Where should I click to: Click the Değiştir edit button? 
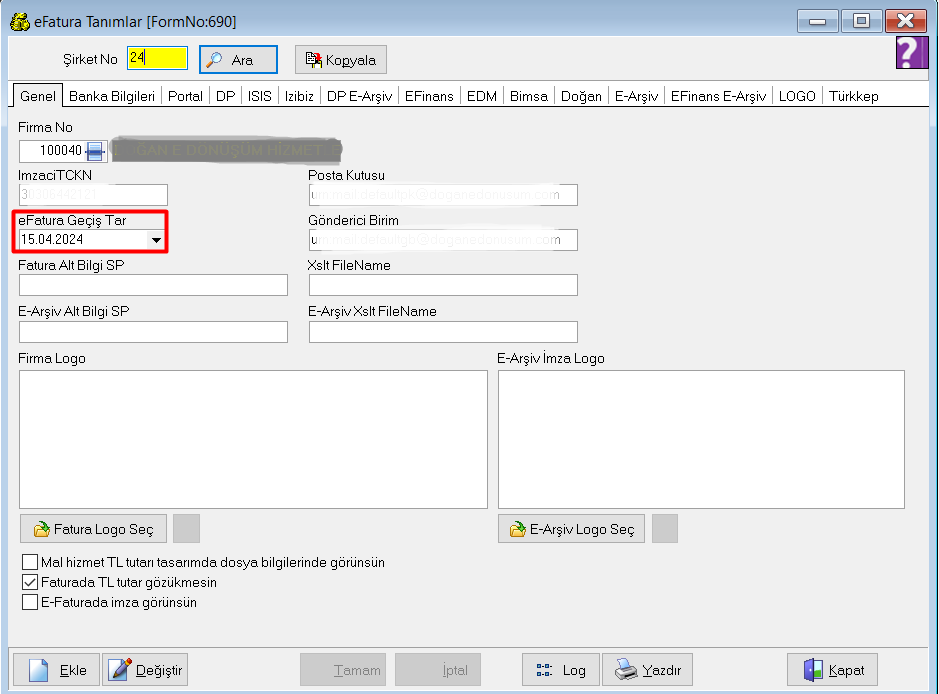(x=145, y=670)
